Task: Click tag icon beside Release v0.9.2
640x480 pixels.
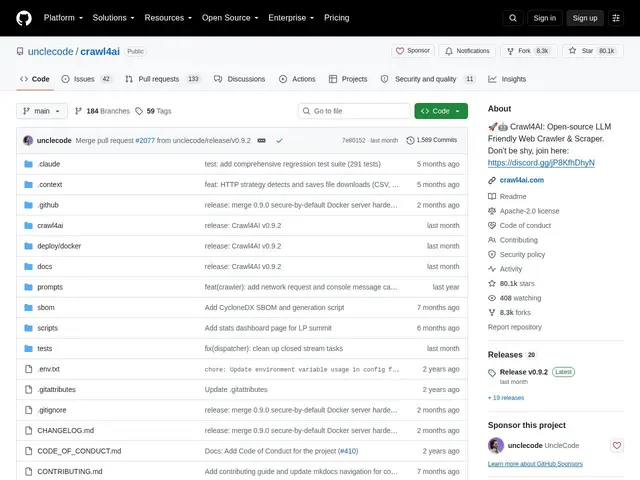Action: pos(492,373)
